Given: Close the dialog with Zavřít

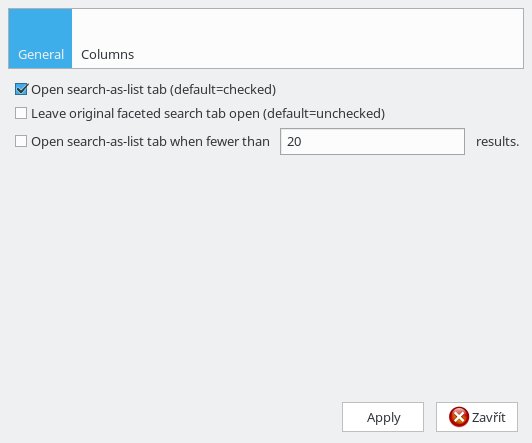Looking at the screenshot, I should [477, 417].
